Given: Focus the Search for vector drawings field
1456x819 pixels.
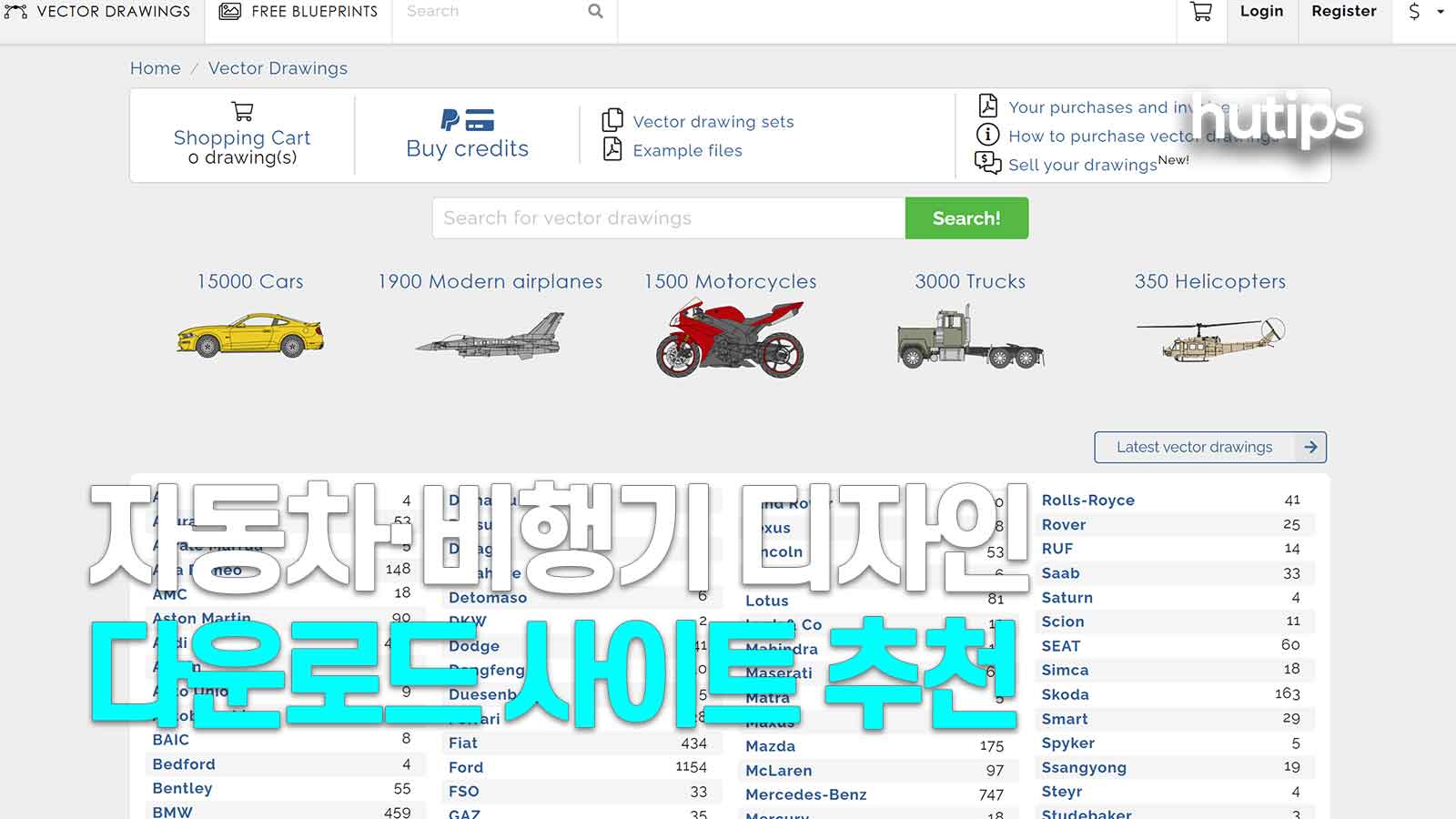Looking at the screenshot, I should 669,218.
